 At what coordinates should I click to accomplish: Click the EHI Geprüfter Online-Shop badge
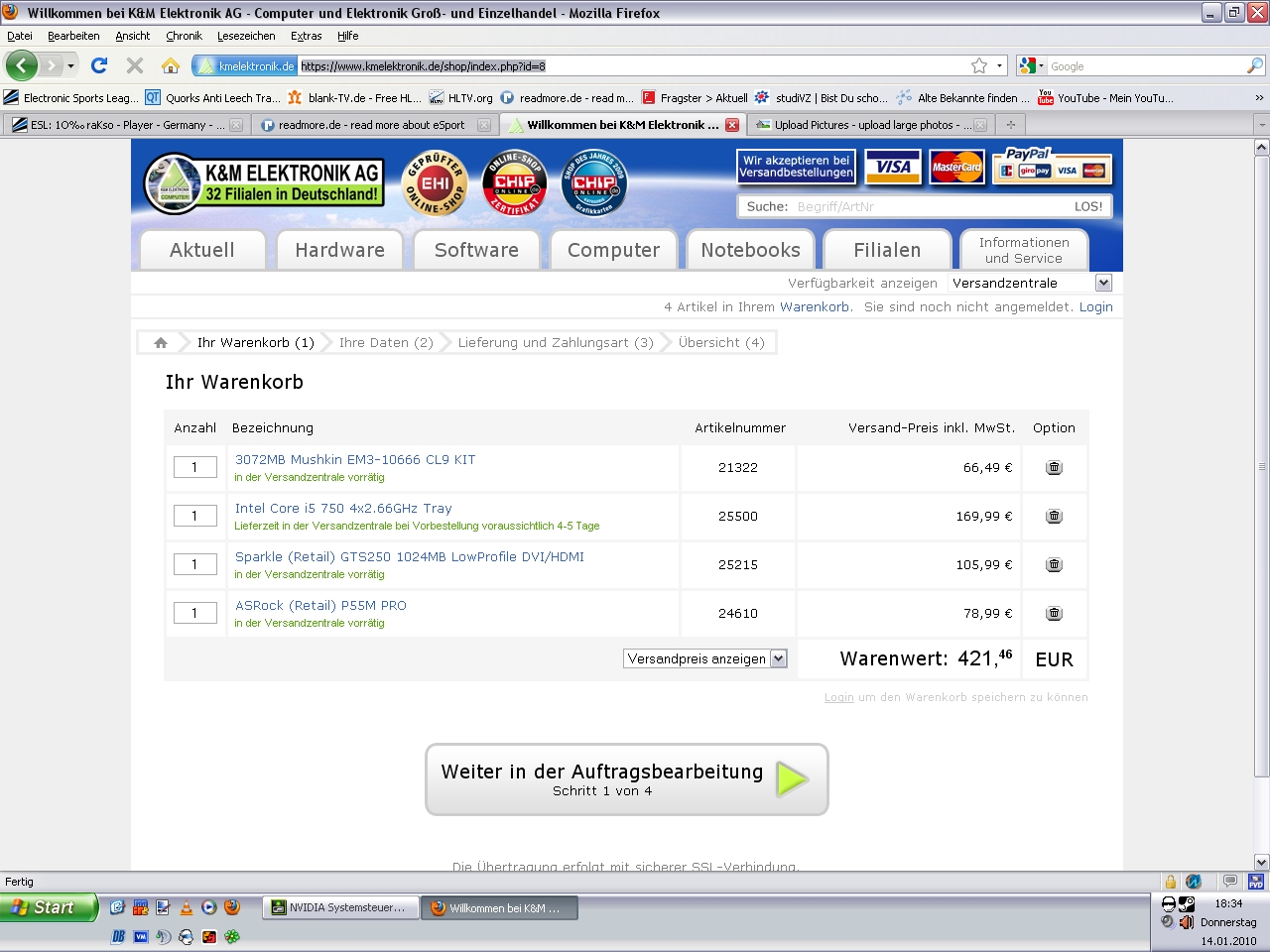436,182
